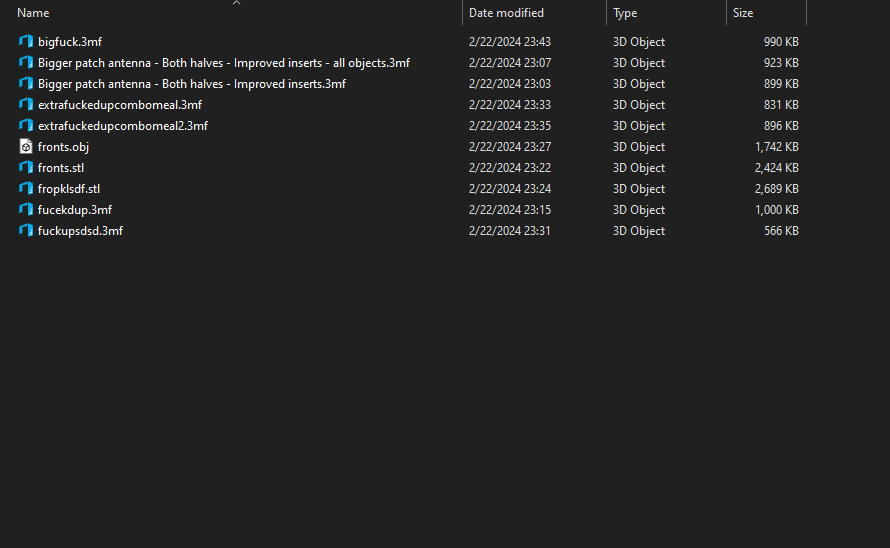This screenshot has height=548, width=890.
Task: Toggle sort direction arrow above Name column
Action: tap(237, 3)
